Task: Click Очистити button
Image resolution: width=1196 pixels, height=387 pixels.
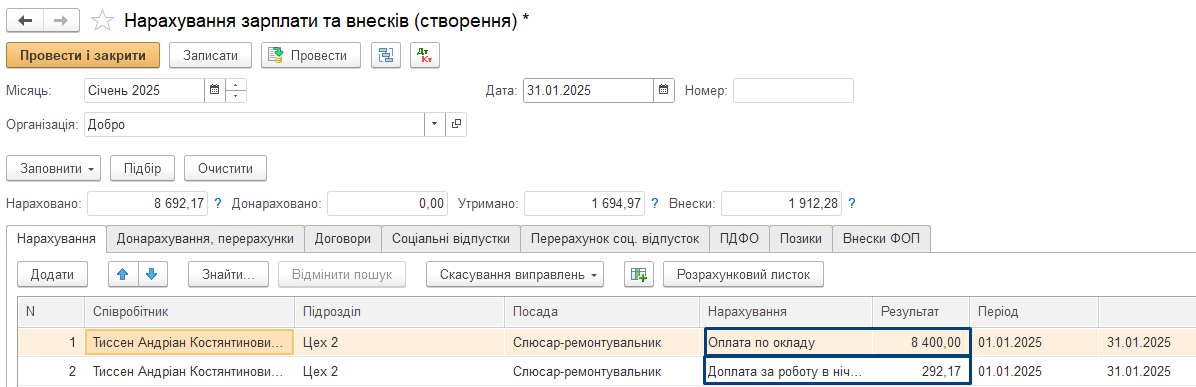Action: 226,168
